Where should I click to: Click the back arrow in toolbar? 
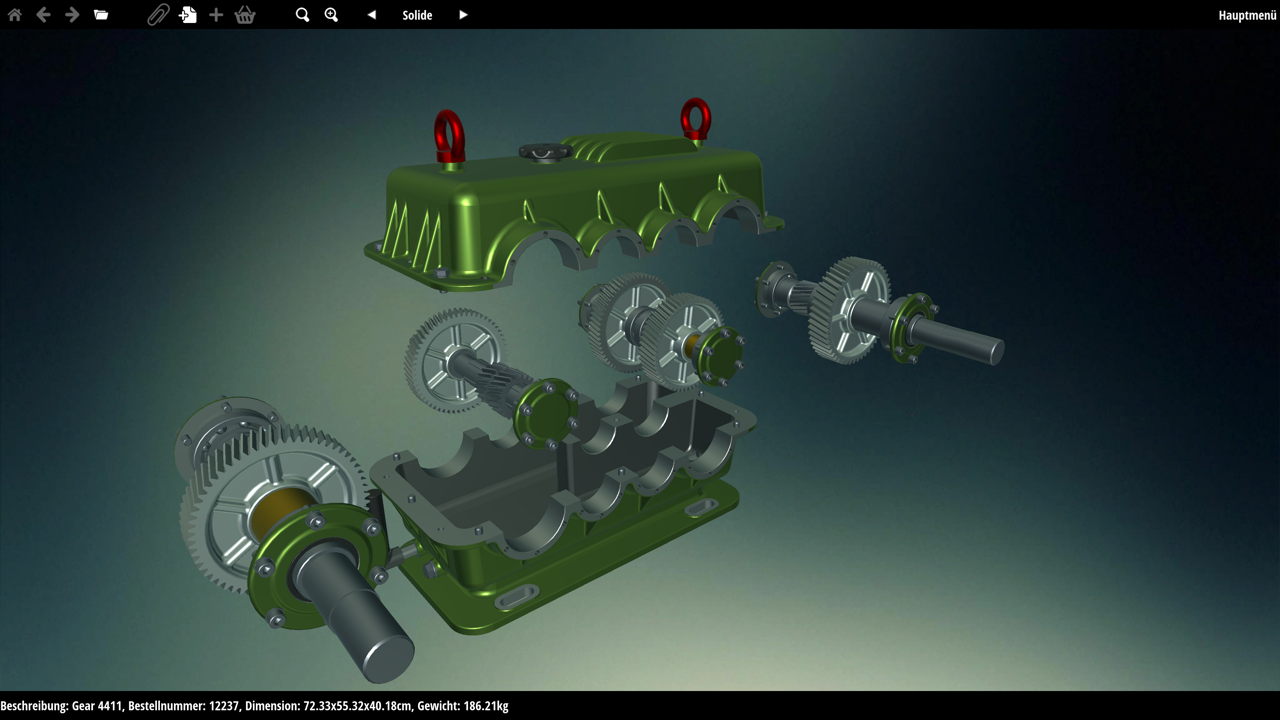[43, 15]
